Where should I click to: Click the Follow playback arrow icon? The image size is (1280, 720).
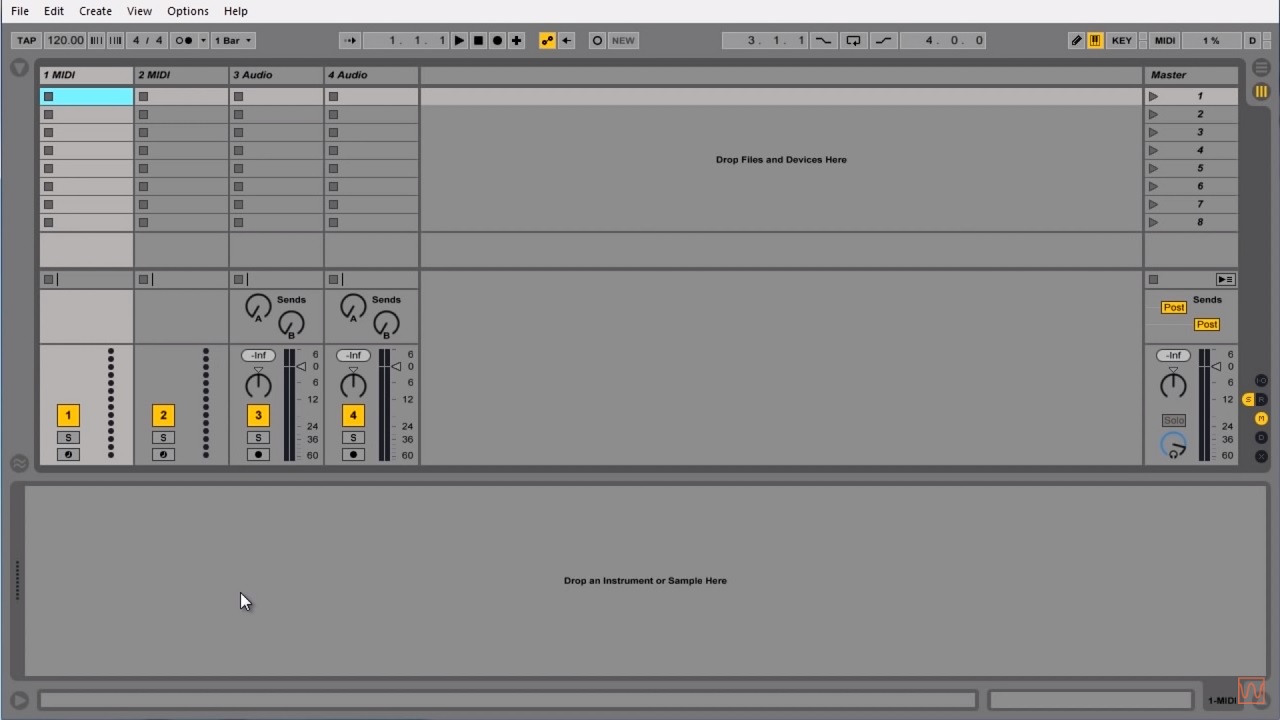tap(350, 41)
